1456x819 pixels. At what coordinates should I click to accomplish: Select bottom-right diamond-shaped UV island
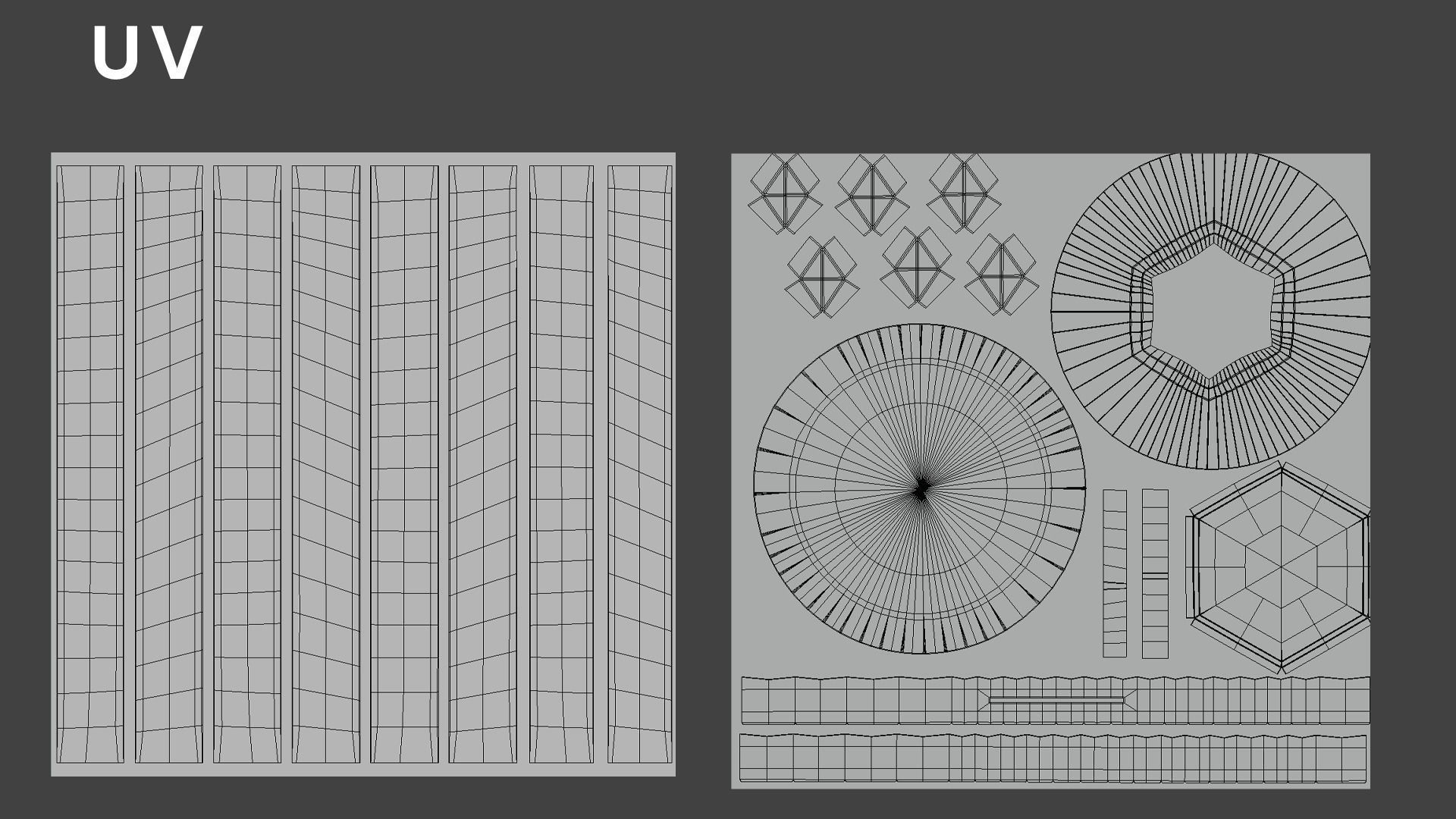click(x=1001, y=275)
